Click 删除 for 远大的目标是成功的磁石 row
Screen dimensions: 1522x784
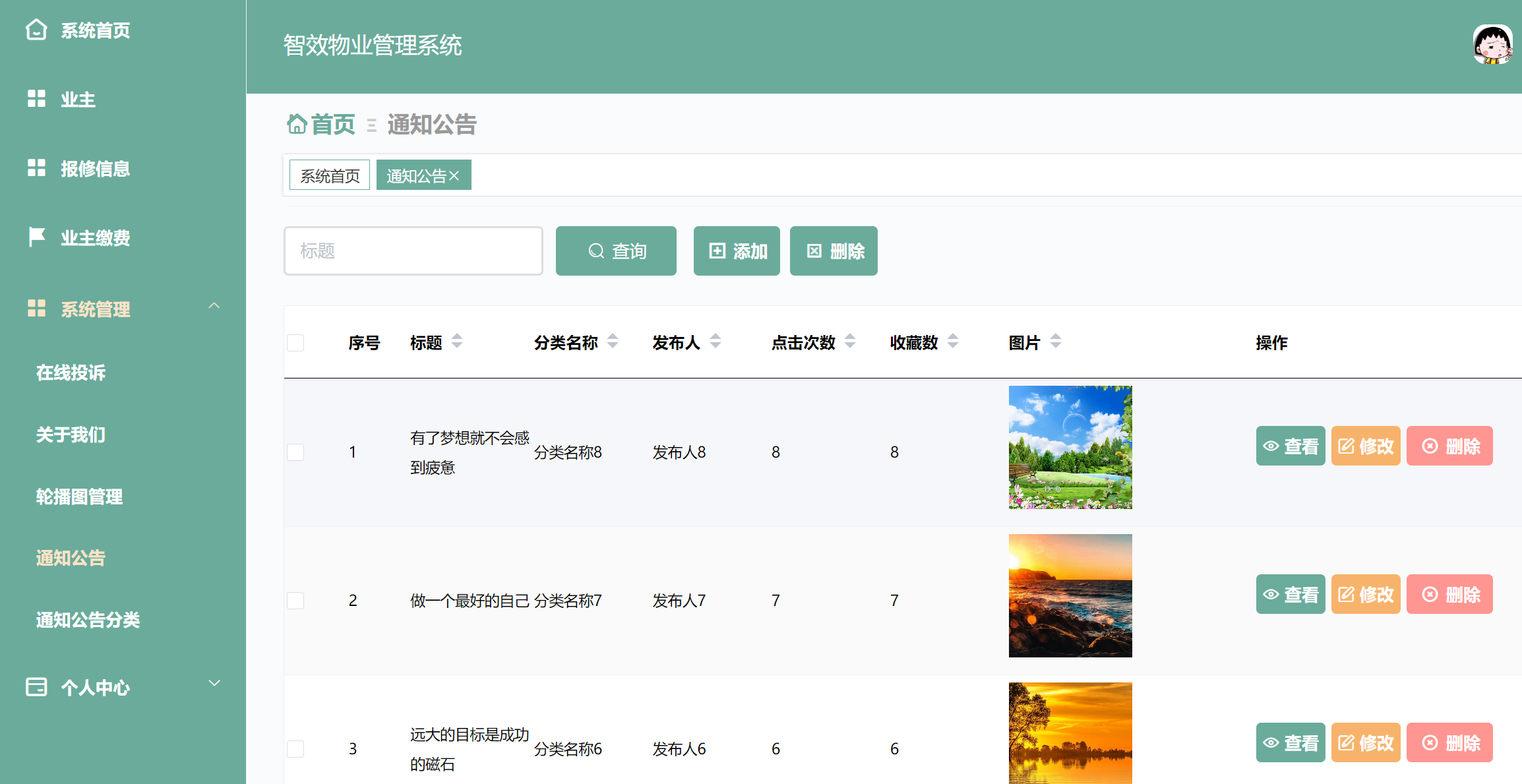pos(1449,742)
